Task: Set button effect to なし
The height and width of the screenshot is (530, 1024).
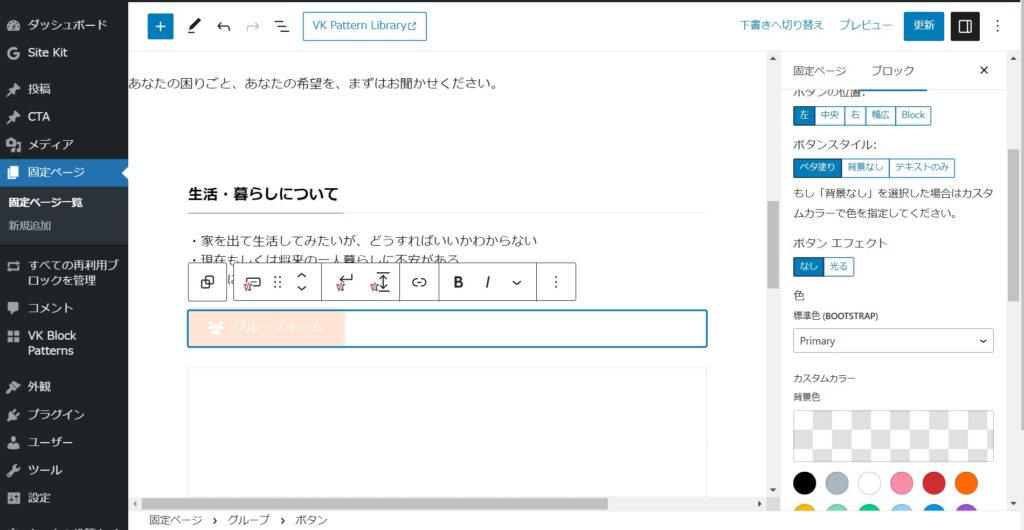Action: 808,266
